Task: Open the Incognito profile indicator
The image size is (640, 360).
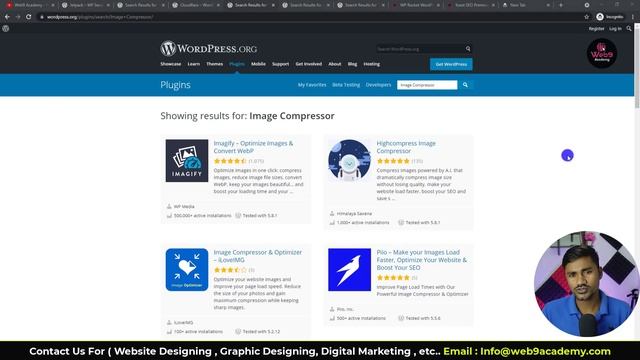Action: point(610,17)
